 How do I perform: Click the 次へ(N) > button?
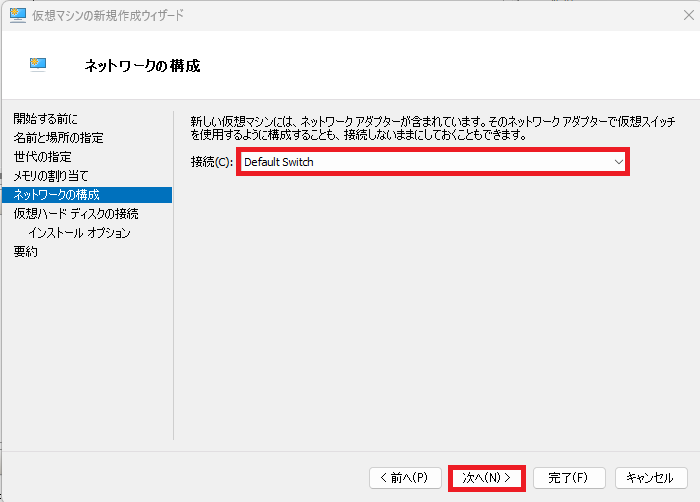click(487, 478)
